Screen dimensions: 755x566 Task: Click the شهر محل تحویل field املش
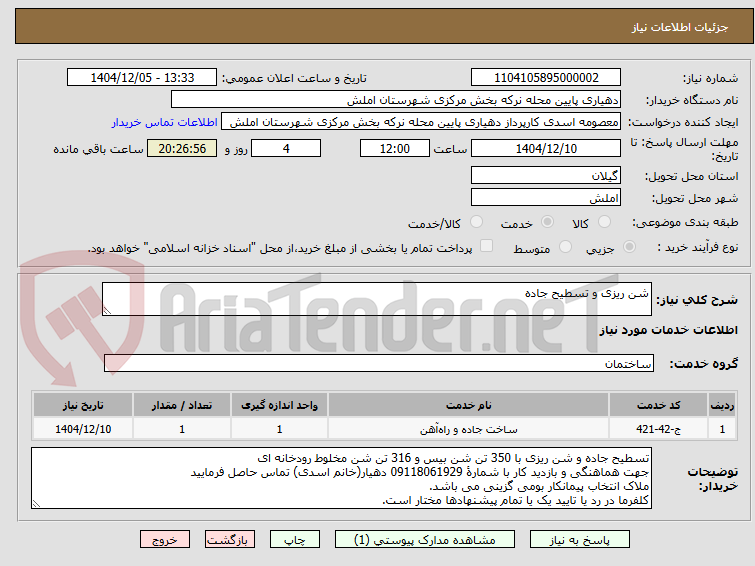click(546, 197)
